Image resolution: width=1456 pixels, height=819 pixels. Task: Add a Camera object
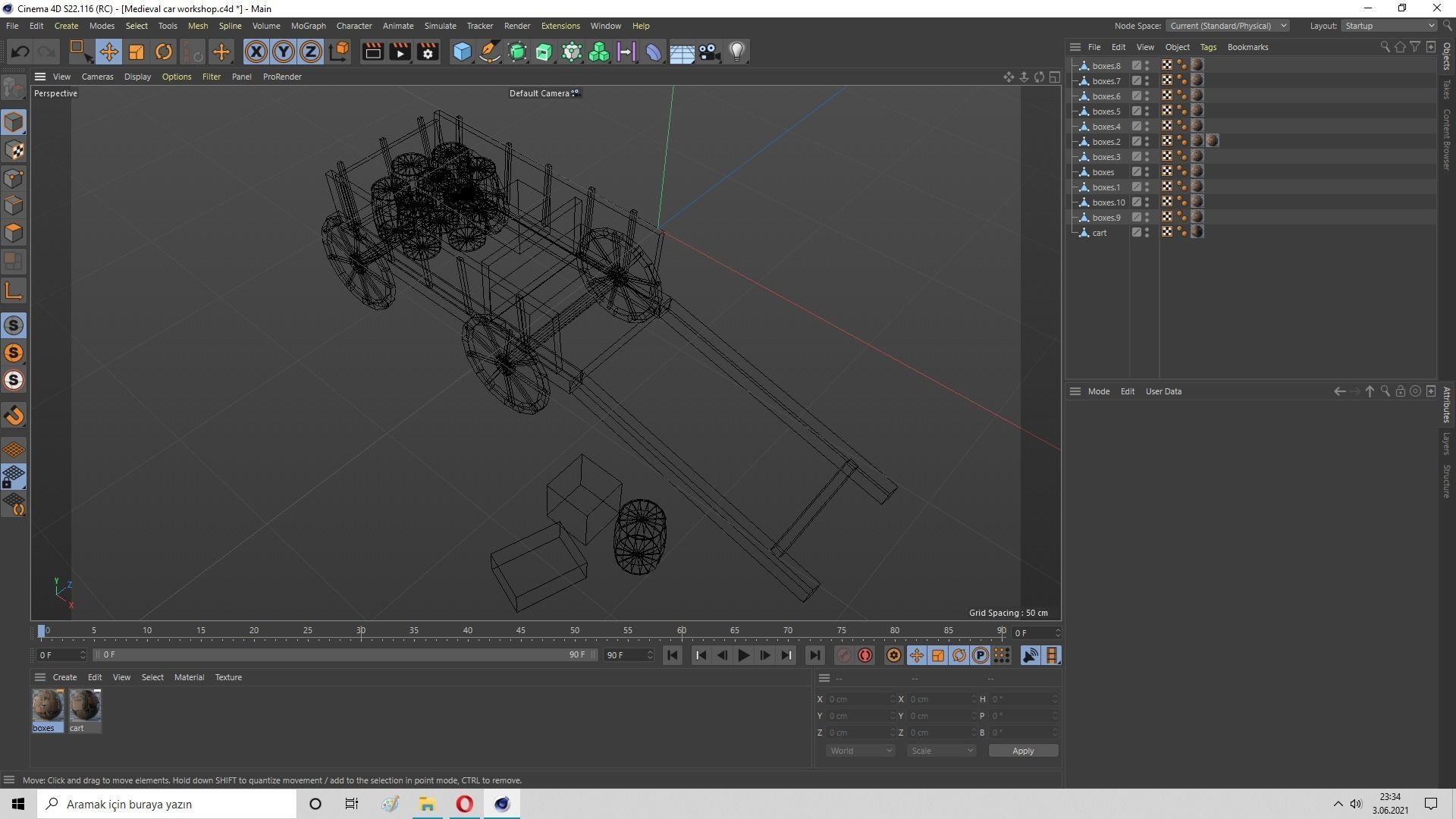(709, 52)
